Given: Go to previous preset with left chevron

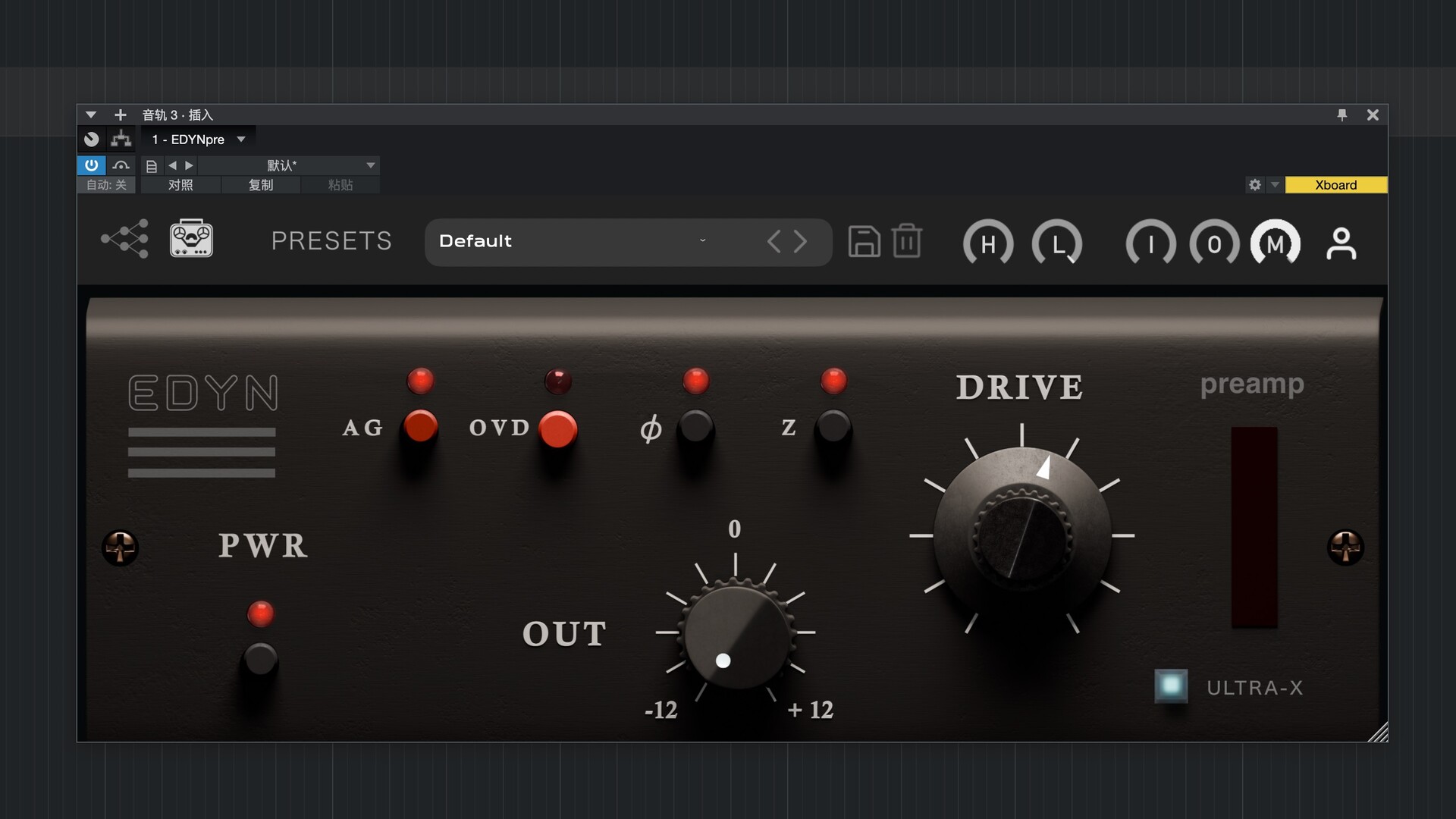Looking at the screenshot, I should click(x=773, y=242).
